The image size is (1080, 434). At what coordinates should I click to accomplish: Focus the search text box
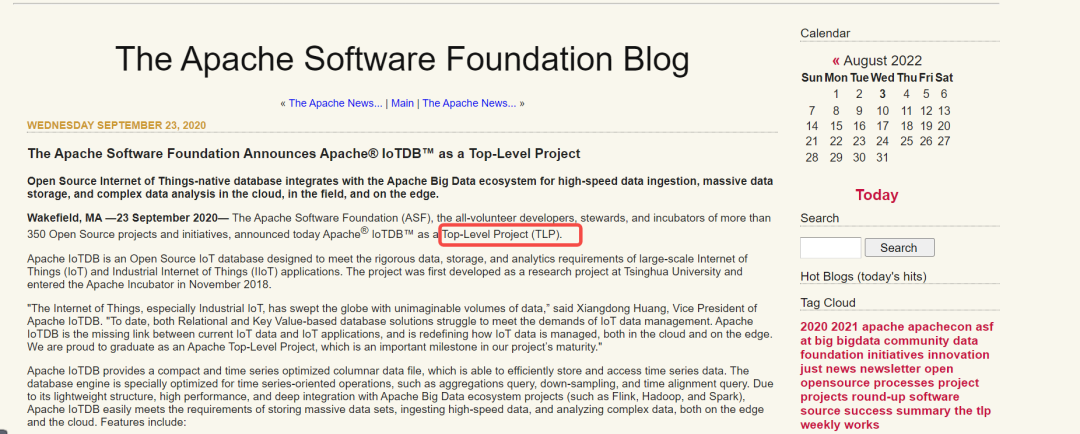click(x=831, y=247)
